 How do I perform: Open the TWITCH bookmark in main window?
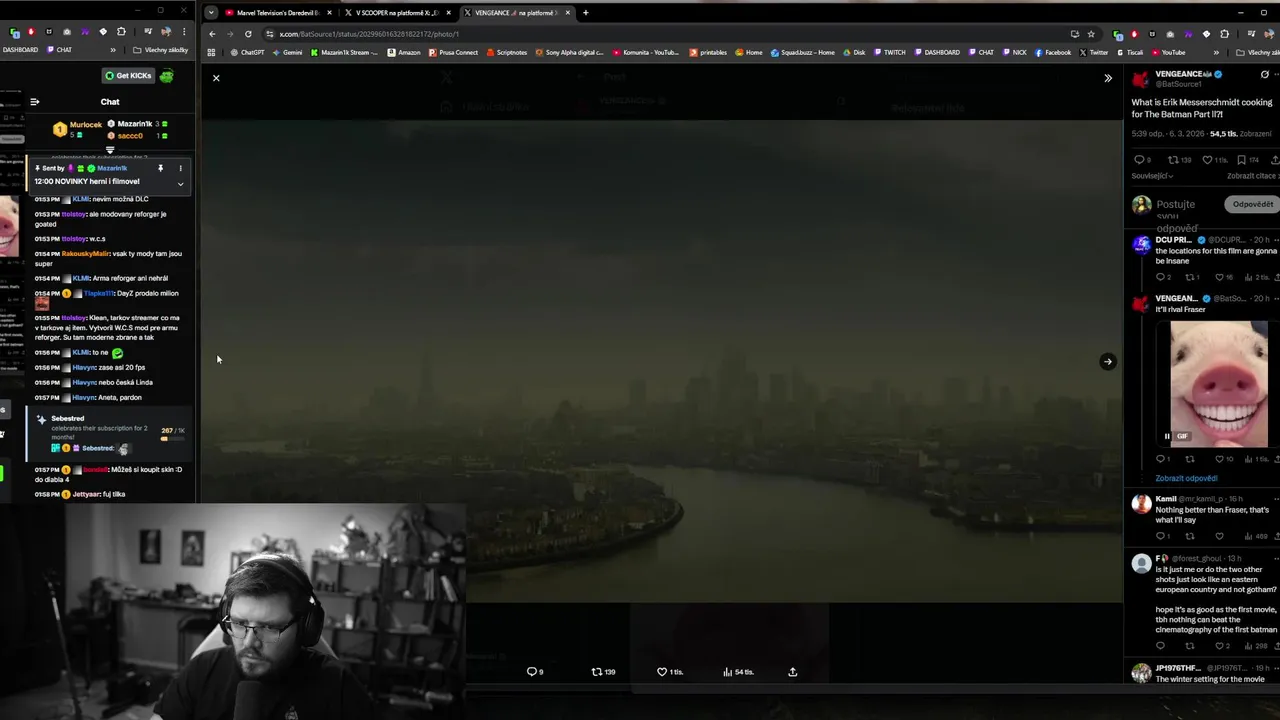[x=890, y=52]
